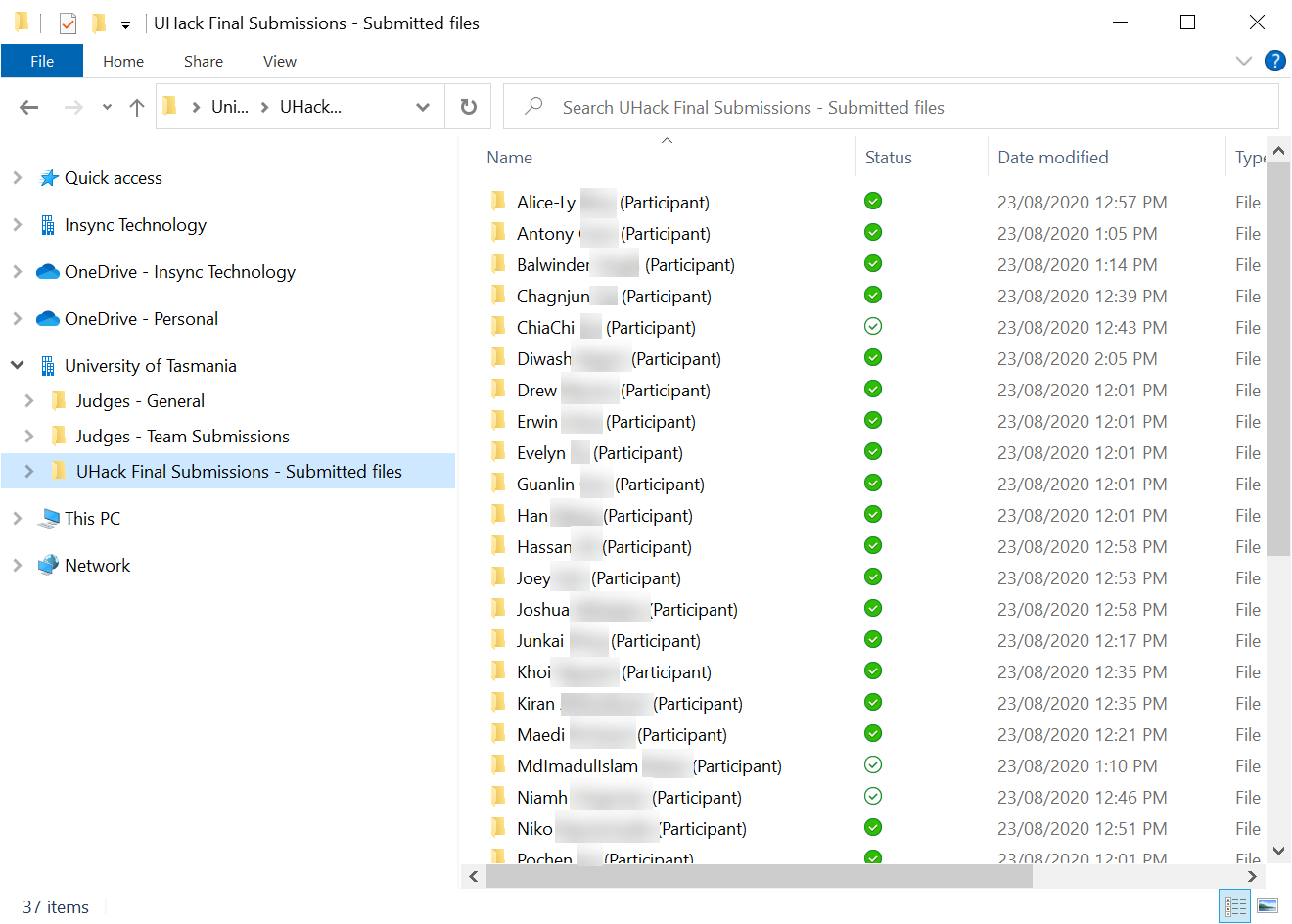Click the Properties icon in title bar
Screen dimensions: 1292x924
[68, 23]
